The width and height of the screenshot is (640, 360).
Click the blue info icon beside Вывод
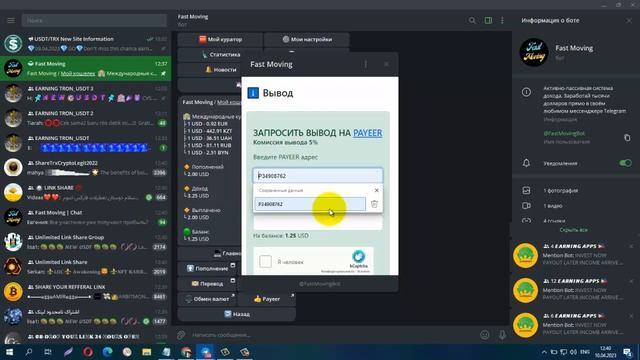click(253, 93)
